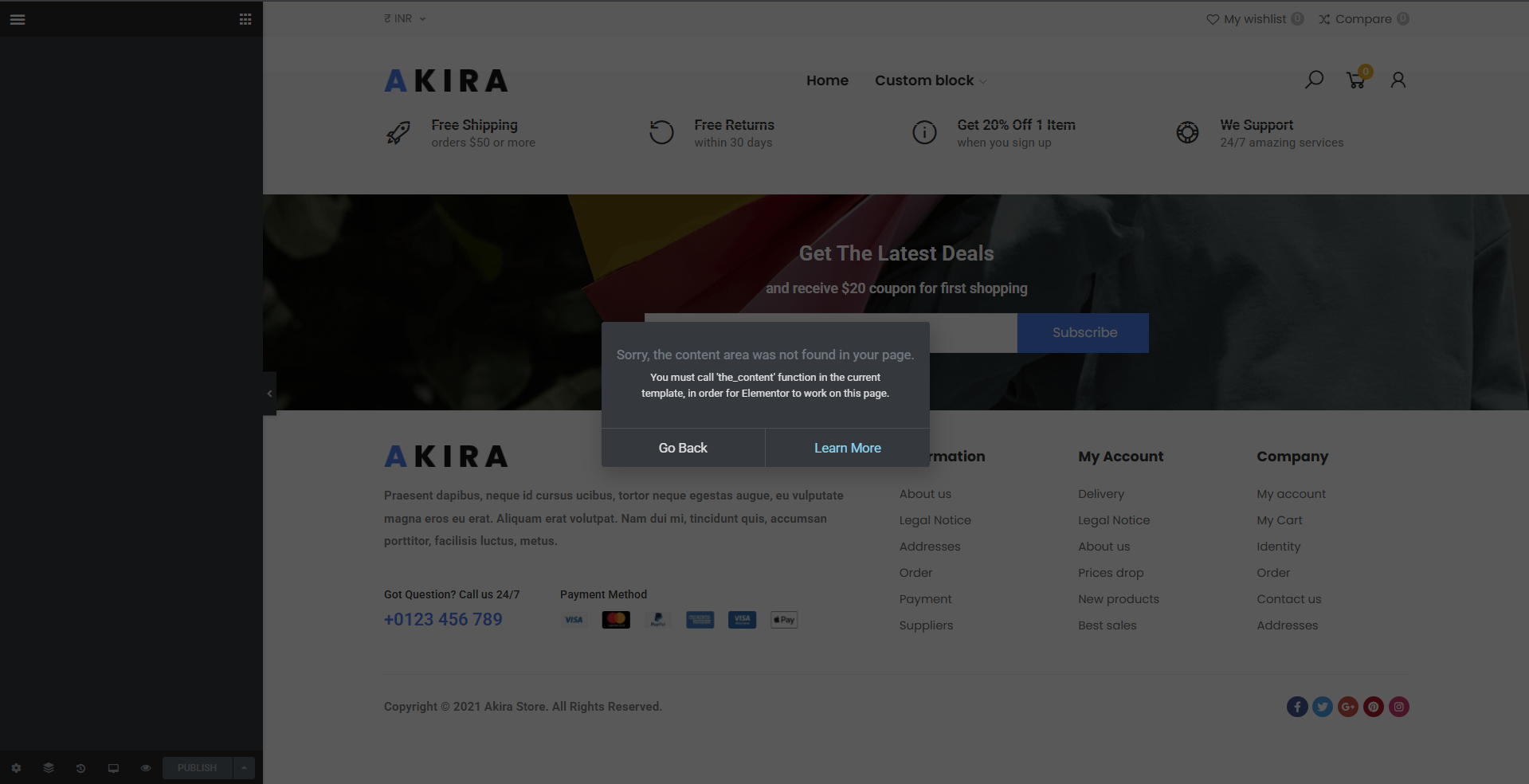Open page settings gear icon

pos(16,768)
